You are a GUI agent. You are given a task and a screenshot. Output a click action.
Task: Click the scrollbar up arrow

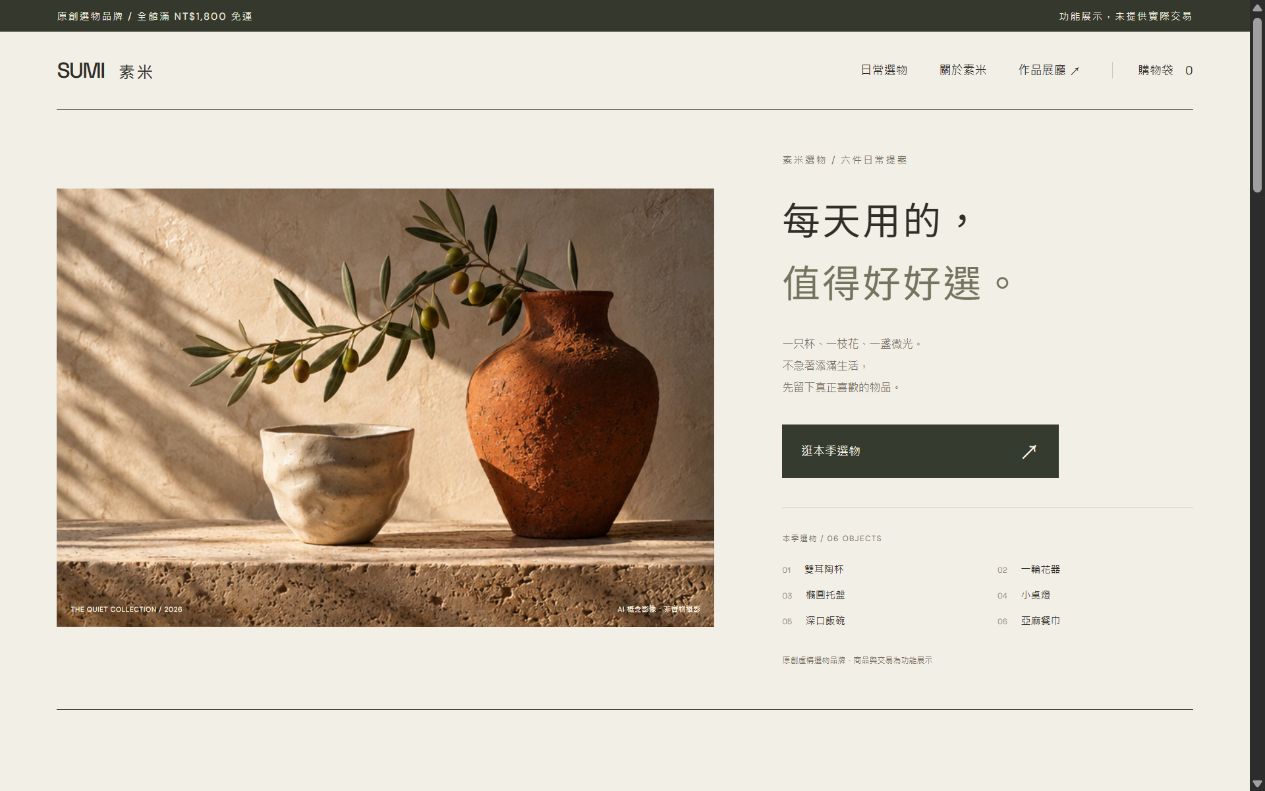[1257, 8]
